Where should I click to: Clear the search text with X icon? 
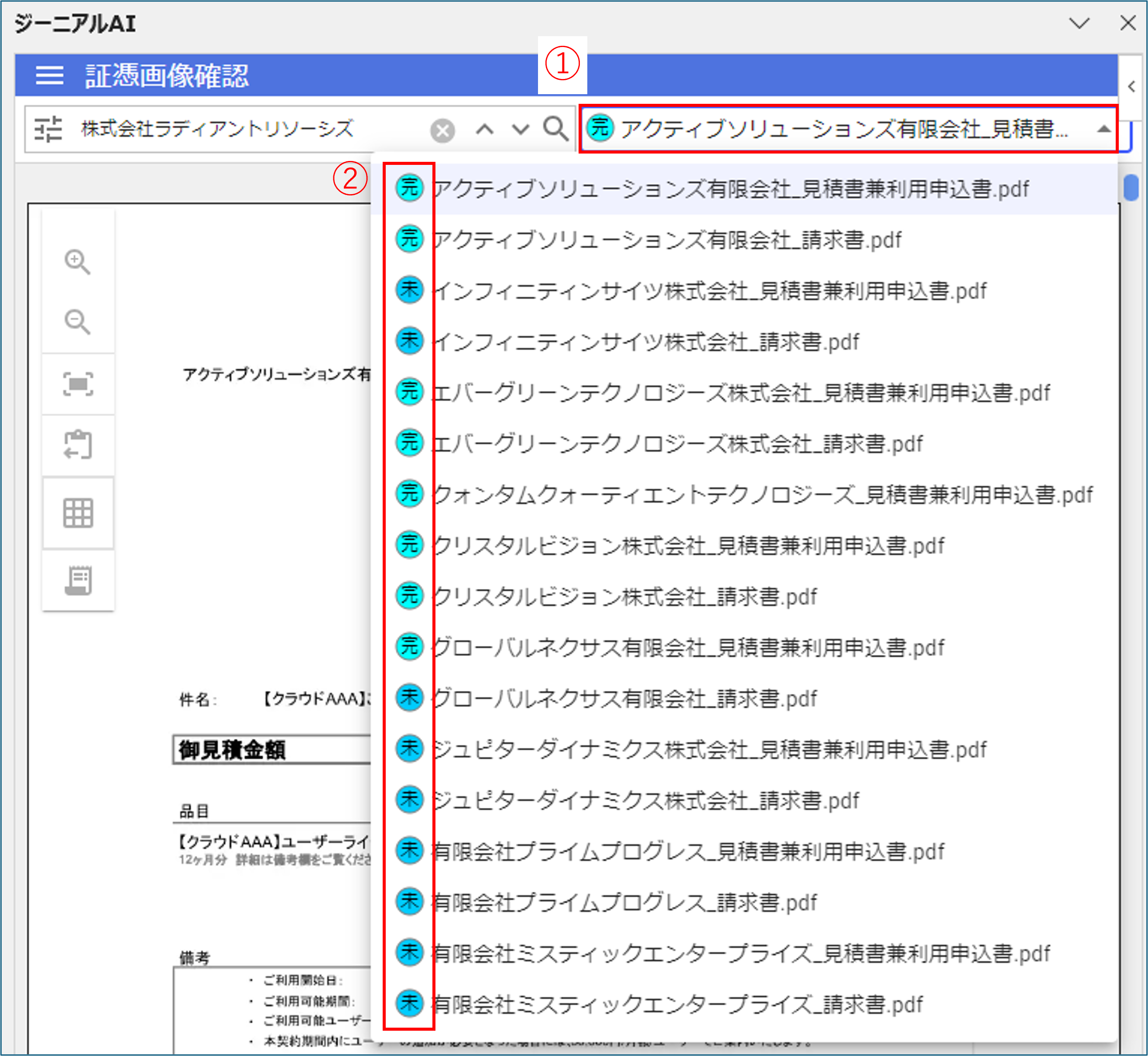[442, 130]
